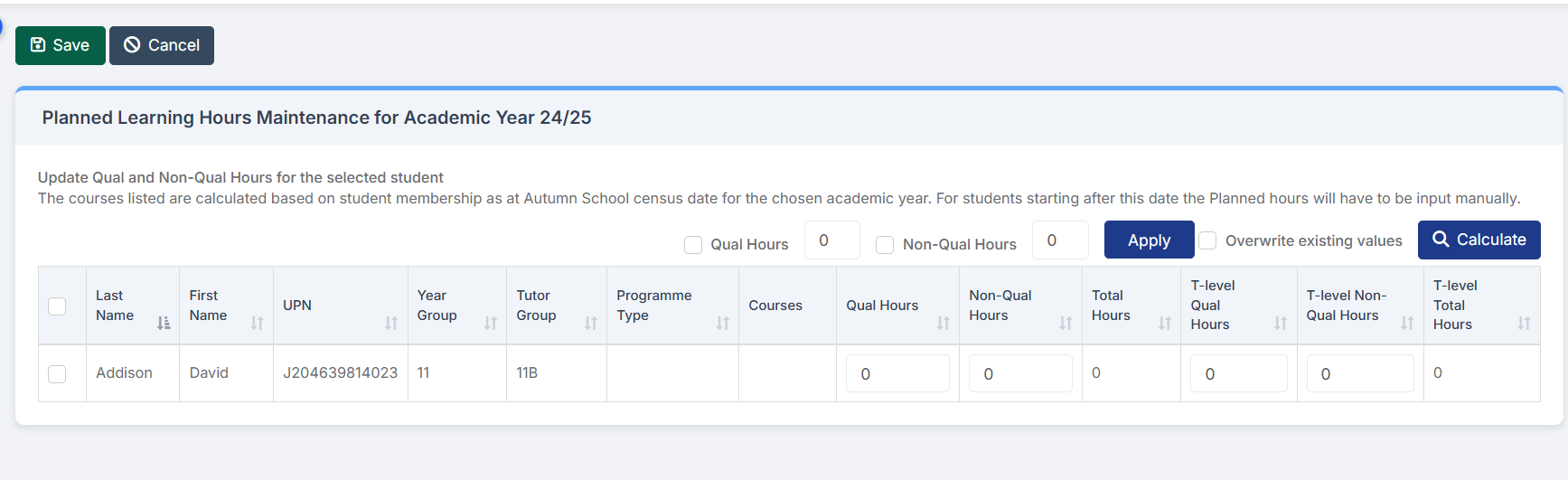This screenshot has width=1568, height=480.
Task: Sort table by UPN arrows
Action: pos(391,323)
